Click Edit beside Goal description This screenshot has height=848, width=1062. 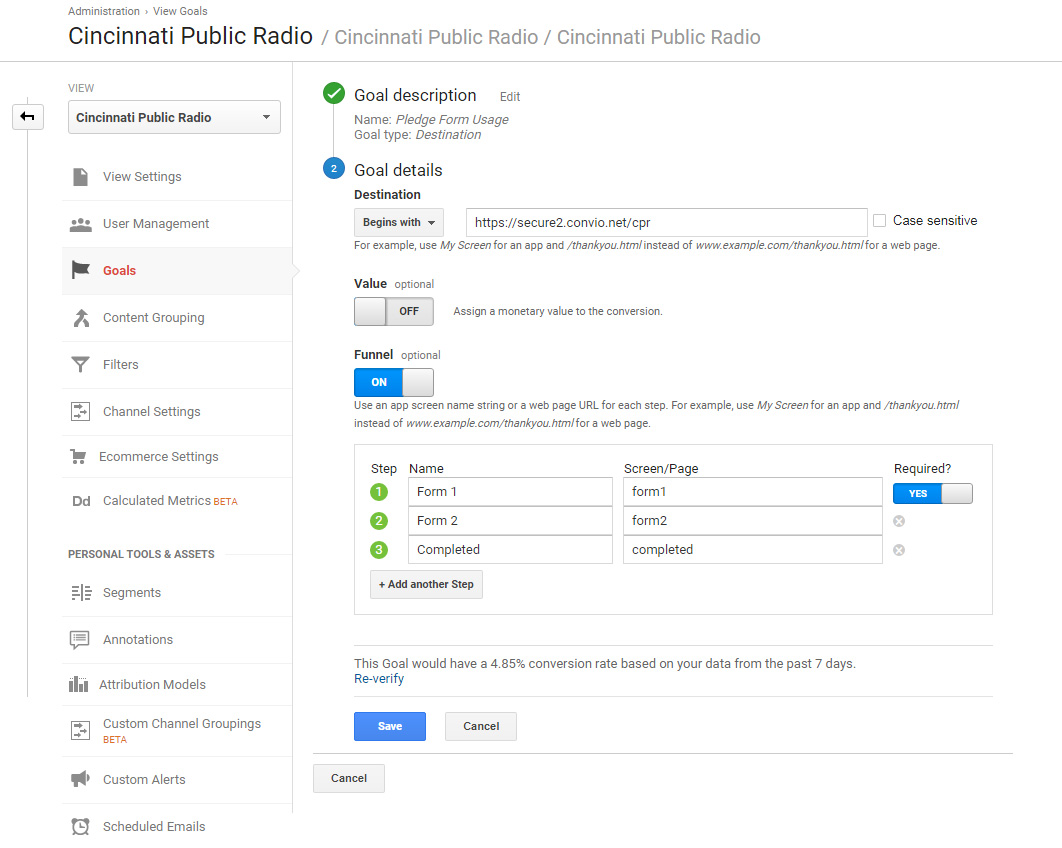[510, 97]
